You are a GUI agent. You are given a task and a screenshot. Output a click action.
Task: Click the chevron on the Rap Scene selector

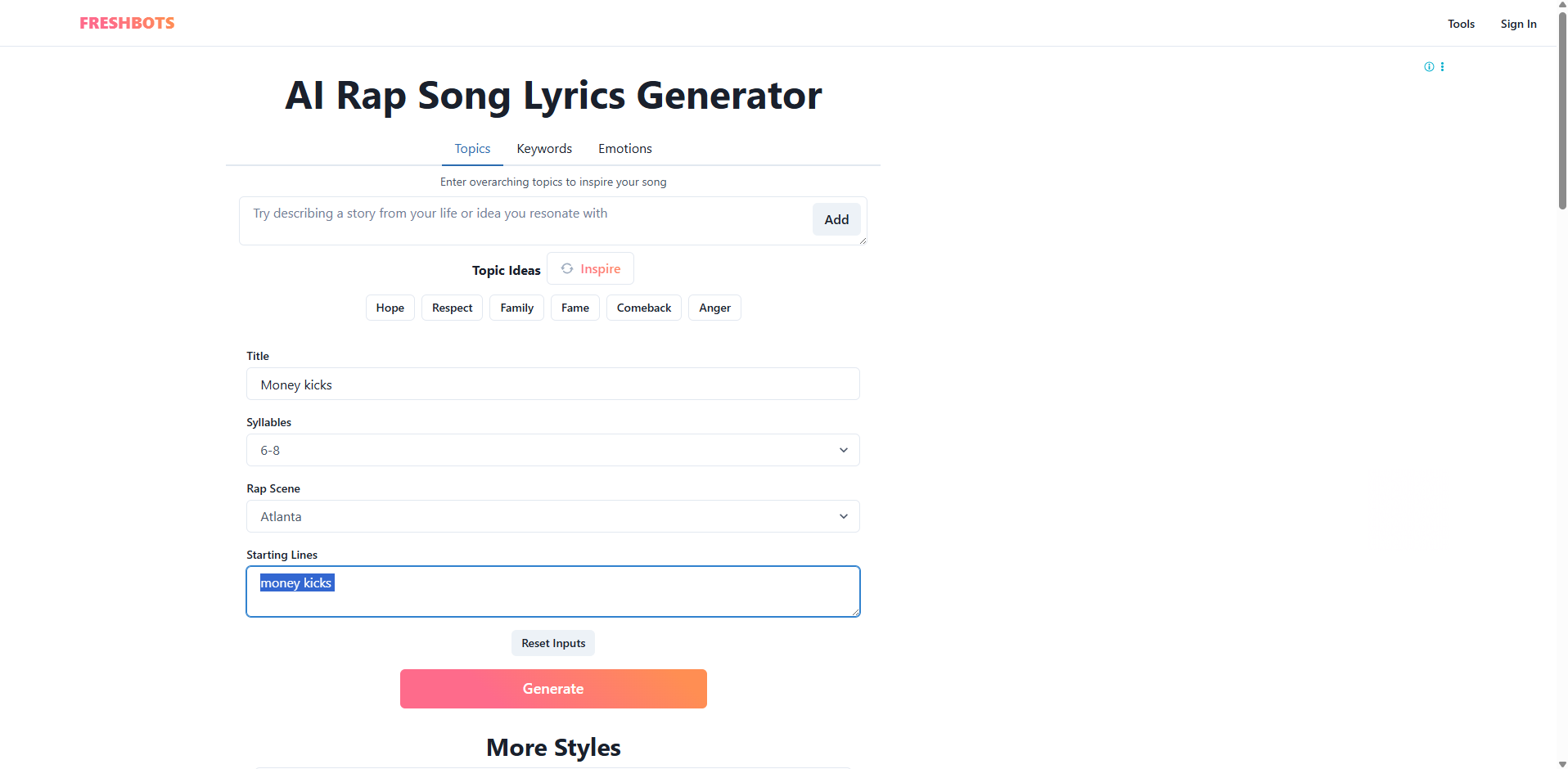[842, 516]
